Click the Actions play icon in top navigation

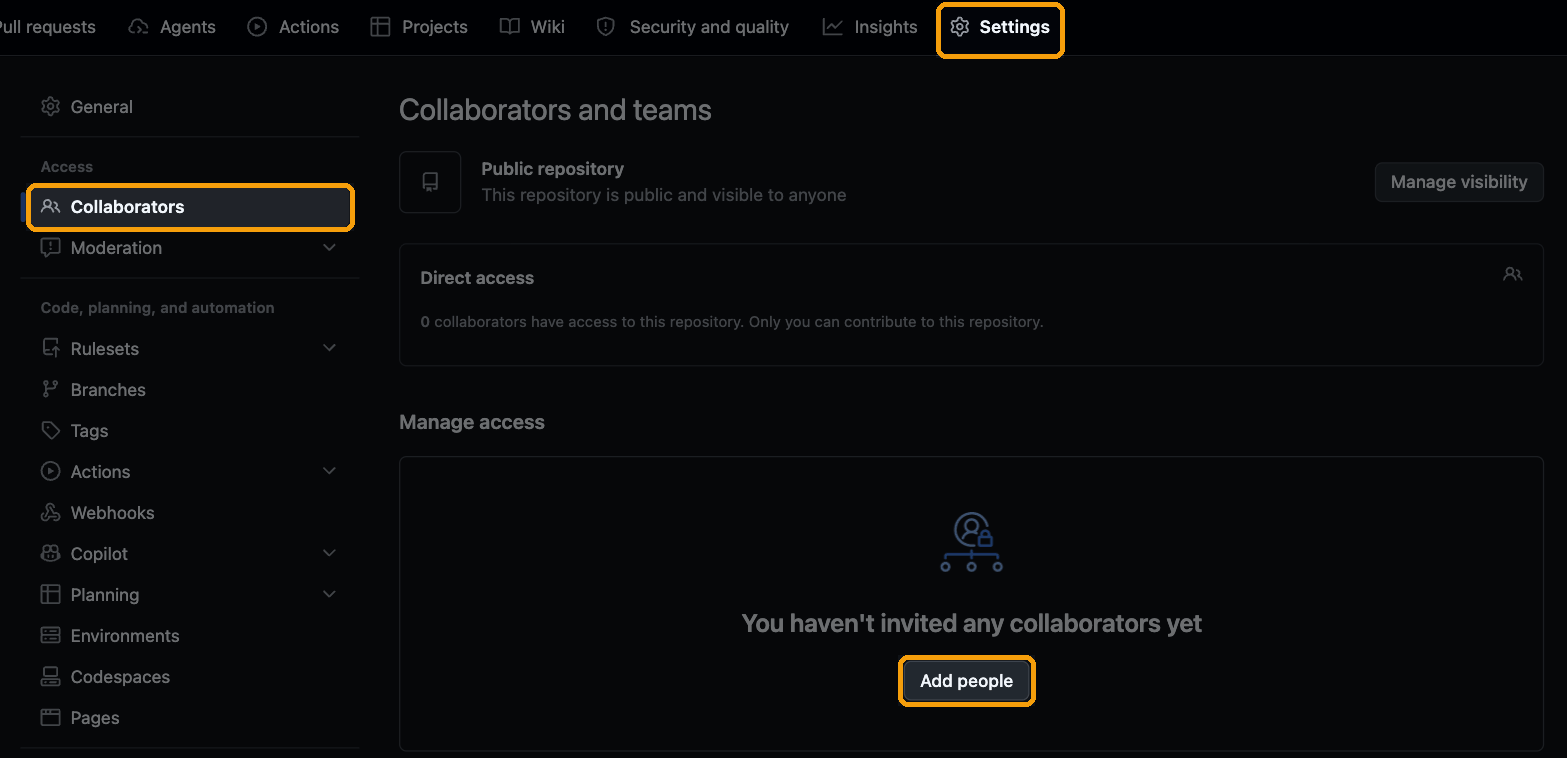pos(257,27)
